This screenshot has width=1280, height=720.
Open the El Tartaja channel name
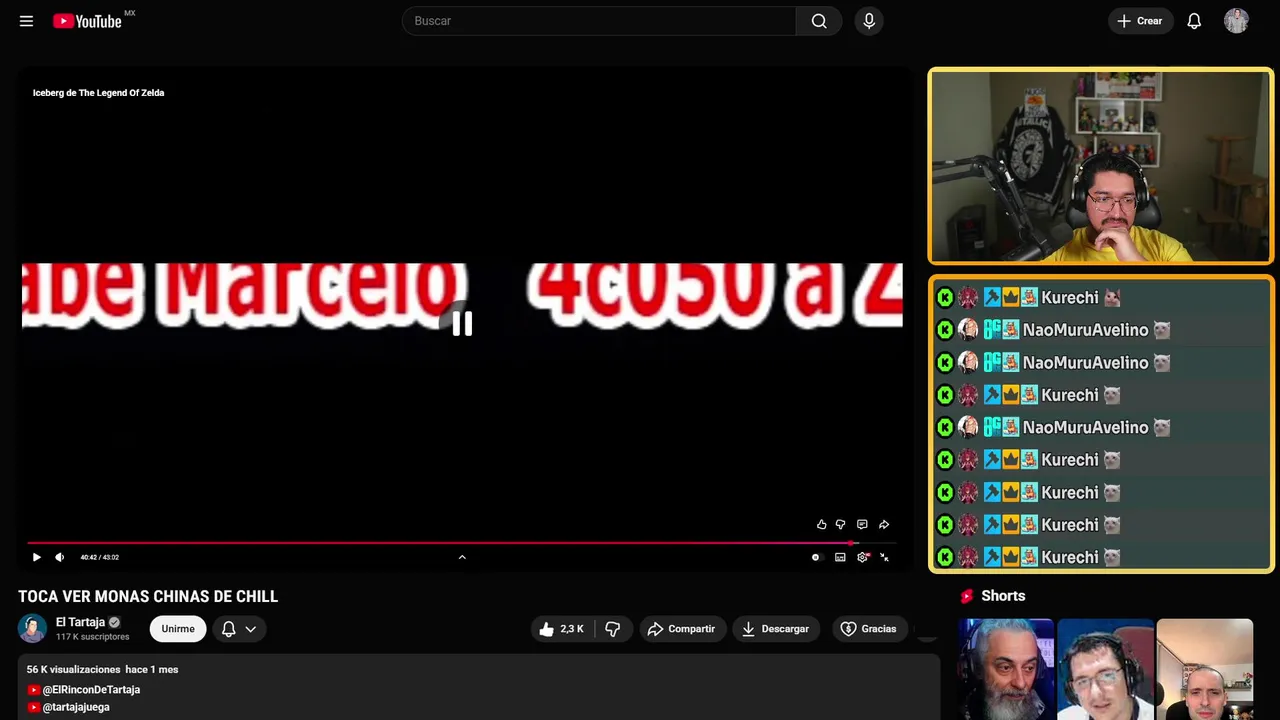pyautogui.click(x=80, y=622)
